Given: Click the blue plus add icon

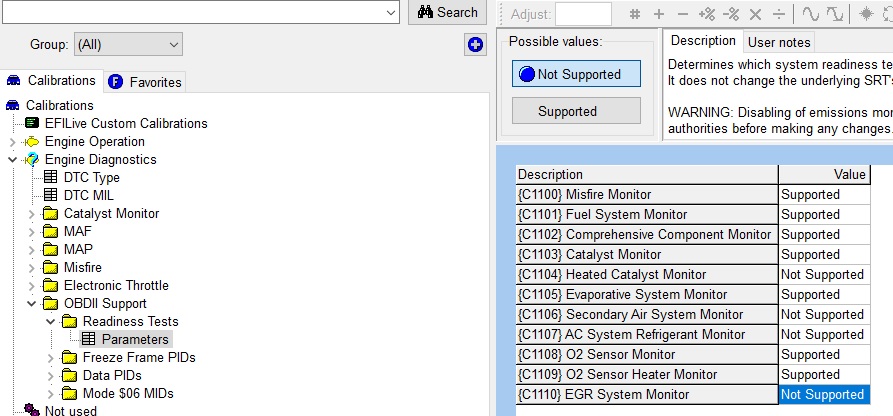Looking at the screenshot, I should [x=475, y=44].
